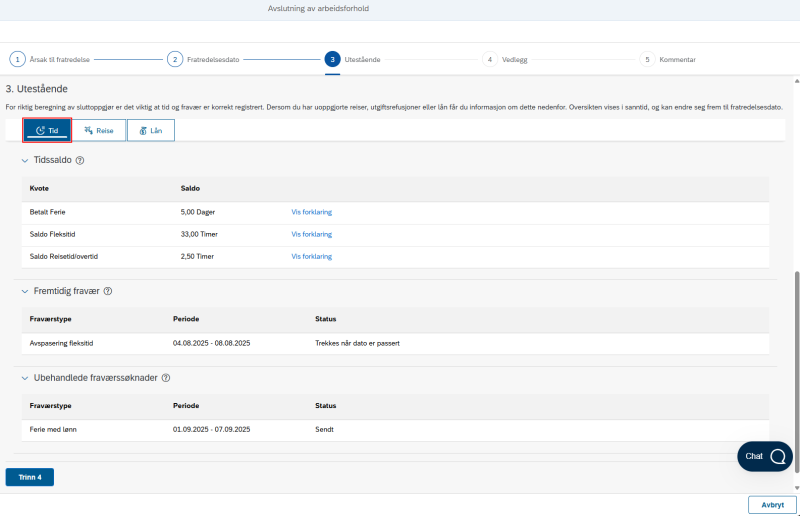Open help icon next to Tidssaldo

80,160
